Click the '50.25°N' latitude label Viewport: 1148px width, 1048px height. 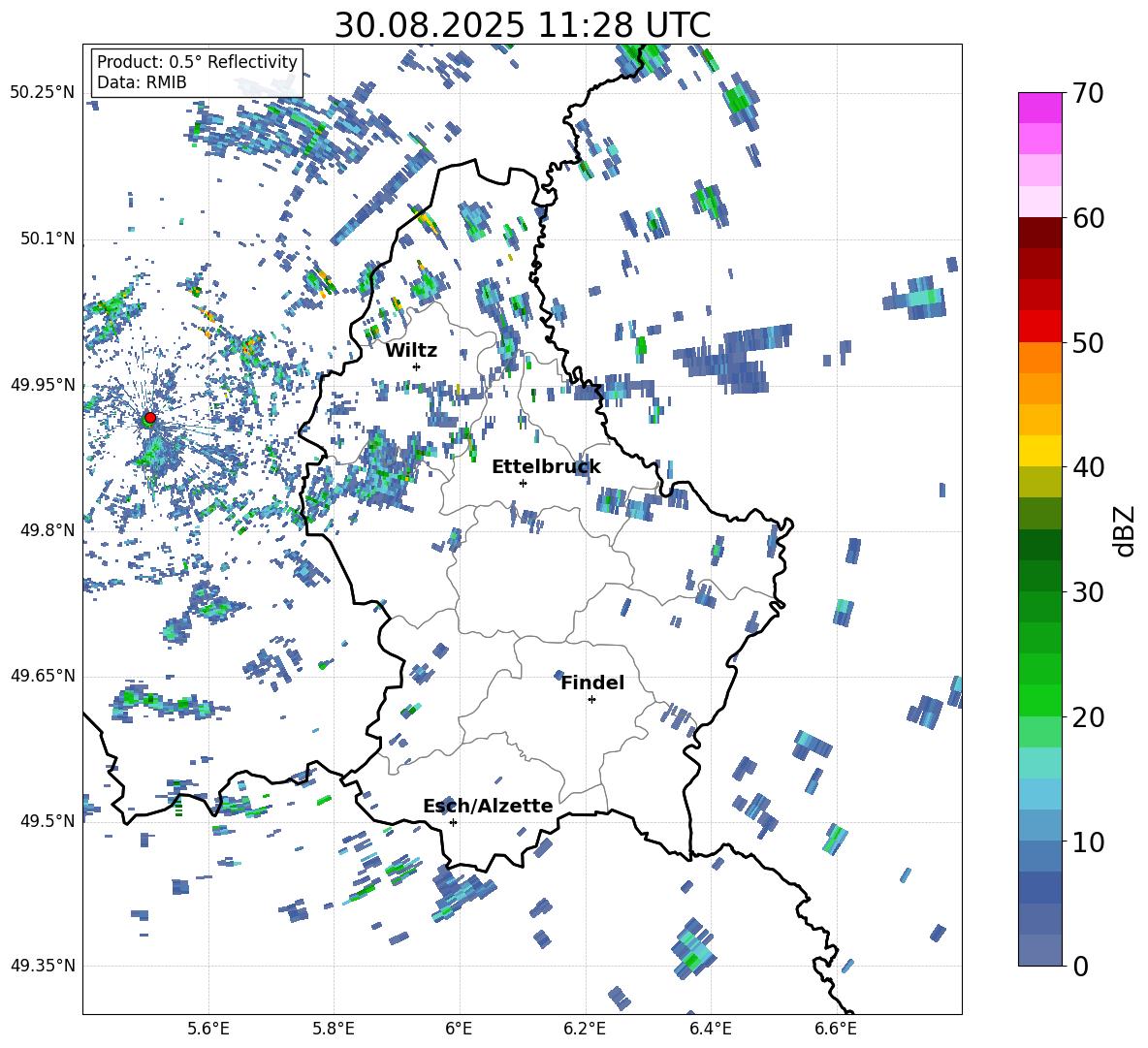point(43,93)
